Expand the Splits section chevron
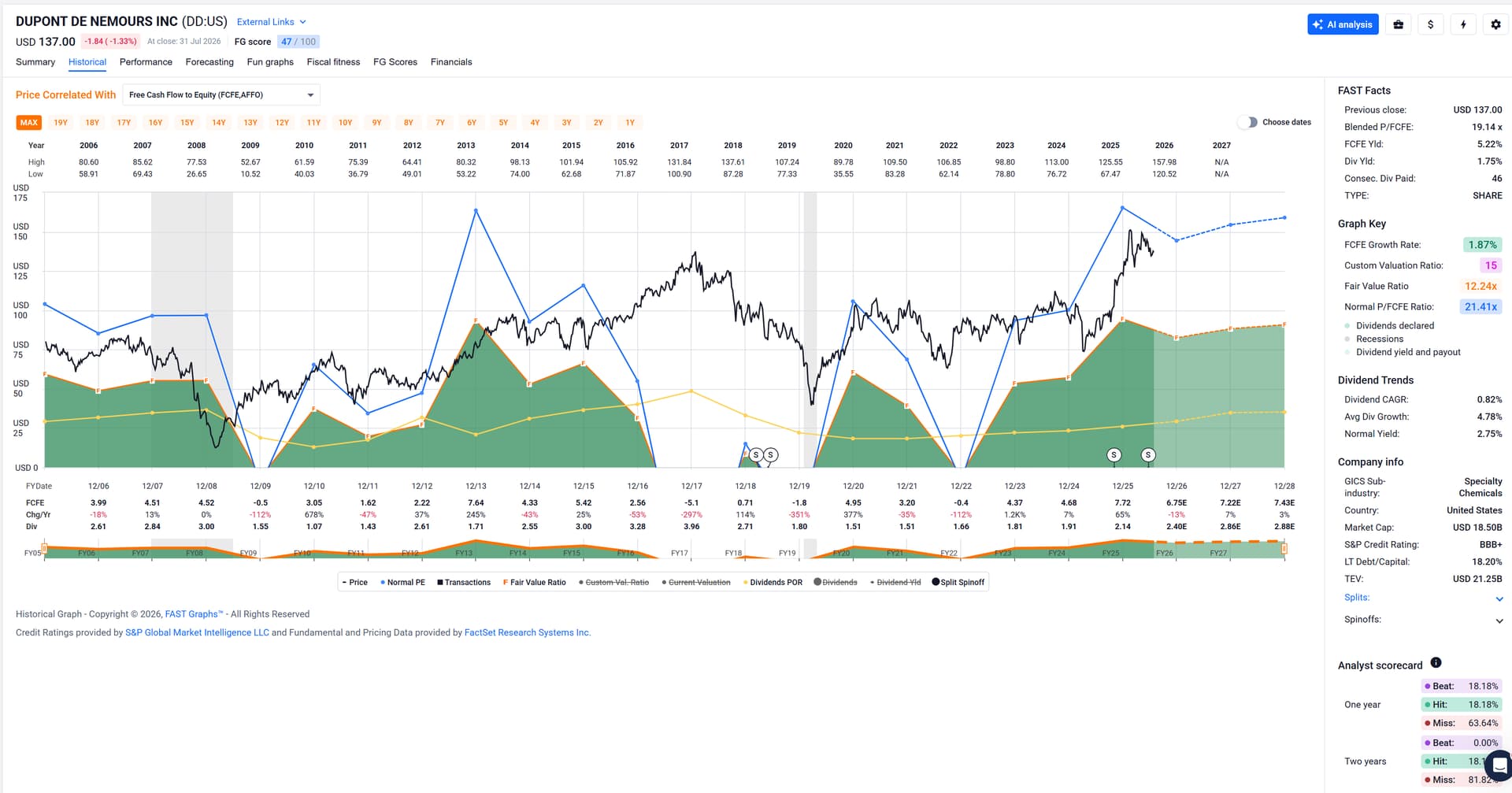 pos(1499,598)
